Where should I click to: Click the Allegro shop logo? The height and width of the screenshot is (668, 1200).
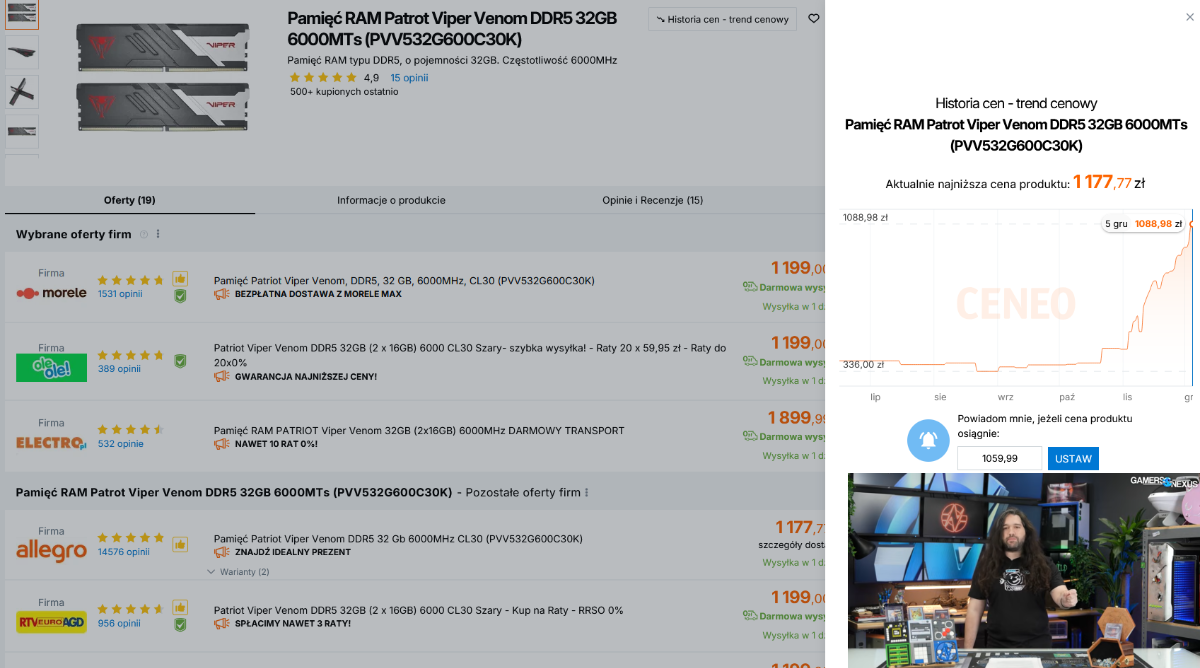click(51, 550)
